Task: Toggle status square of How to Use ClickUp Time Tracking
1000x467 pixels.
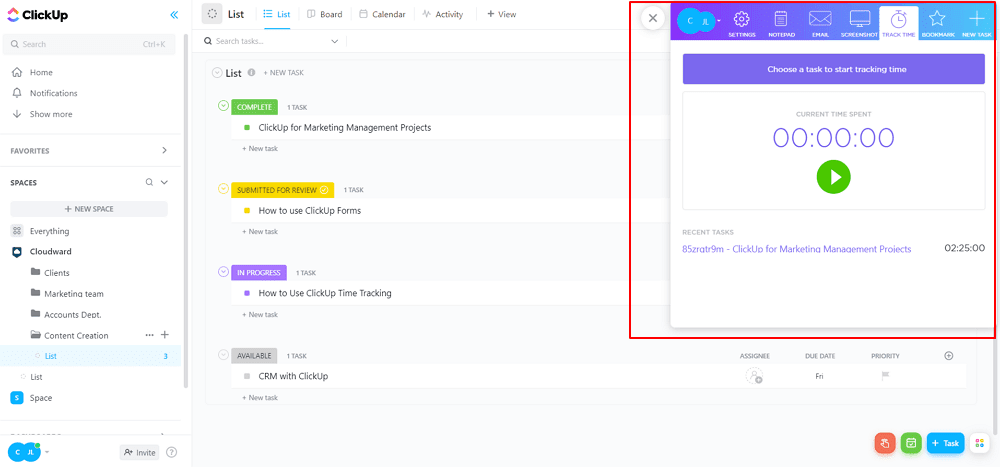Action: click(247, 293)
